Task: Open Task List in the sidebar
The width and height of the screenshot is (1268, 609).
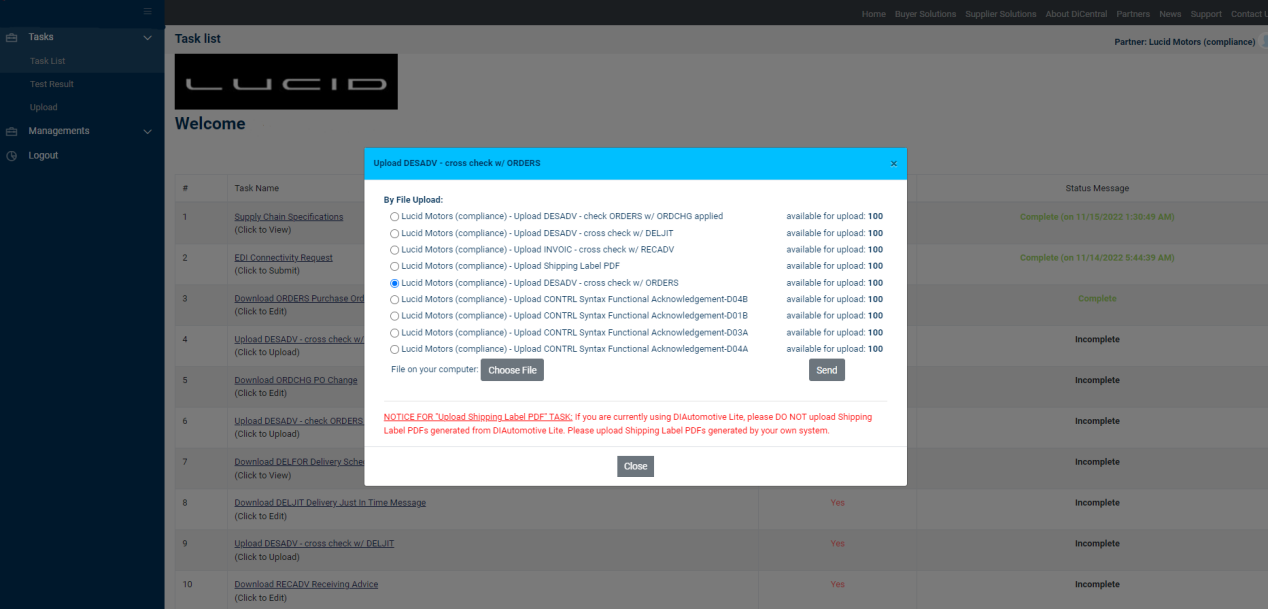Action: [x=47, y=61]
